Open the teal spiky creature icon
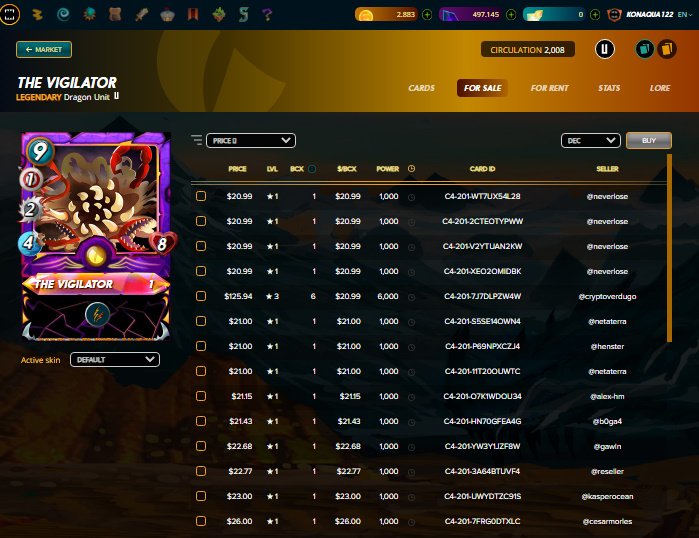This screenshot has height=538, width=699. point(89,14)
